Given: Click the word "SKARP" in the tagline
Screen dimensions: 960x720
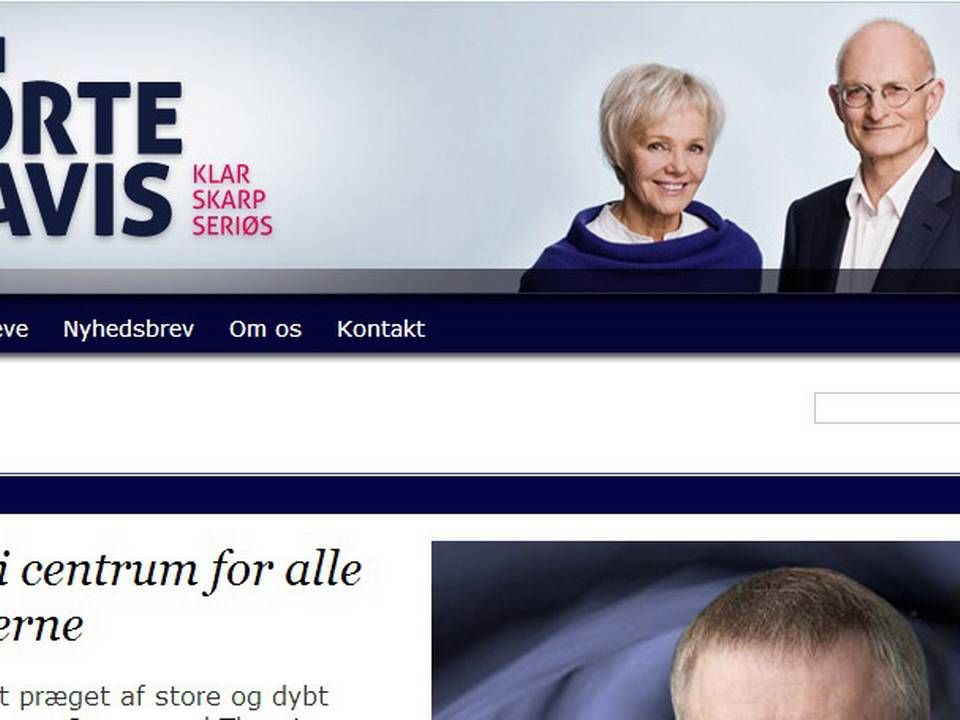Looking at the screenshot, I should point(229,200).
